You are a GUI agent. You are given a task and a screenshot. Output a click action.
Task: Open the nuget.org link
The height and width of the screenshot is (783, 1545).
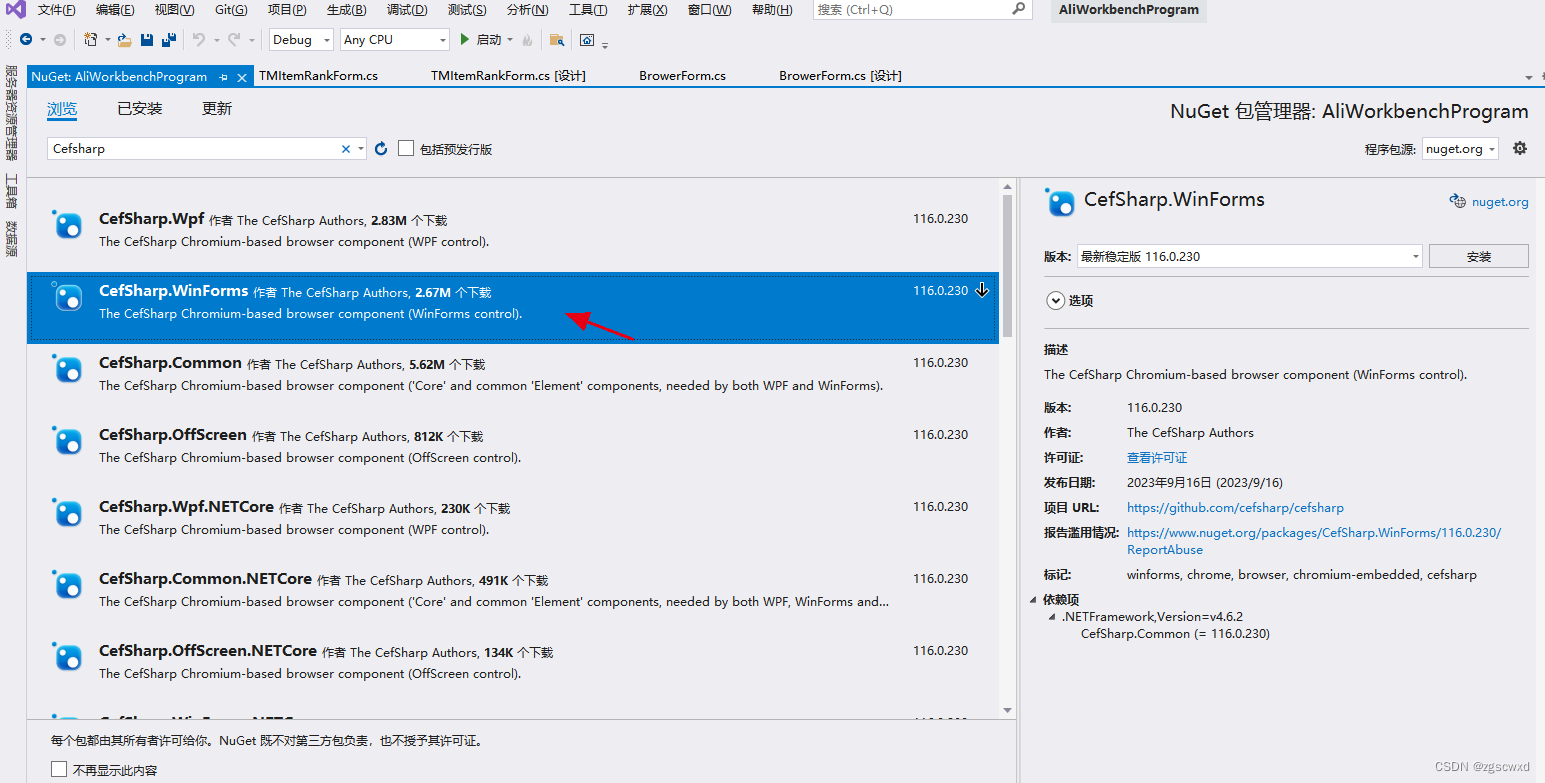tap(1500, 202)
